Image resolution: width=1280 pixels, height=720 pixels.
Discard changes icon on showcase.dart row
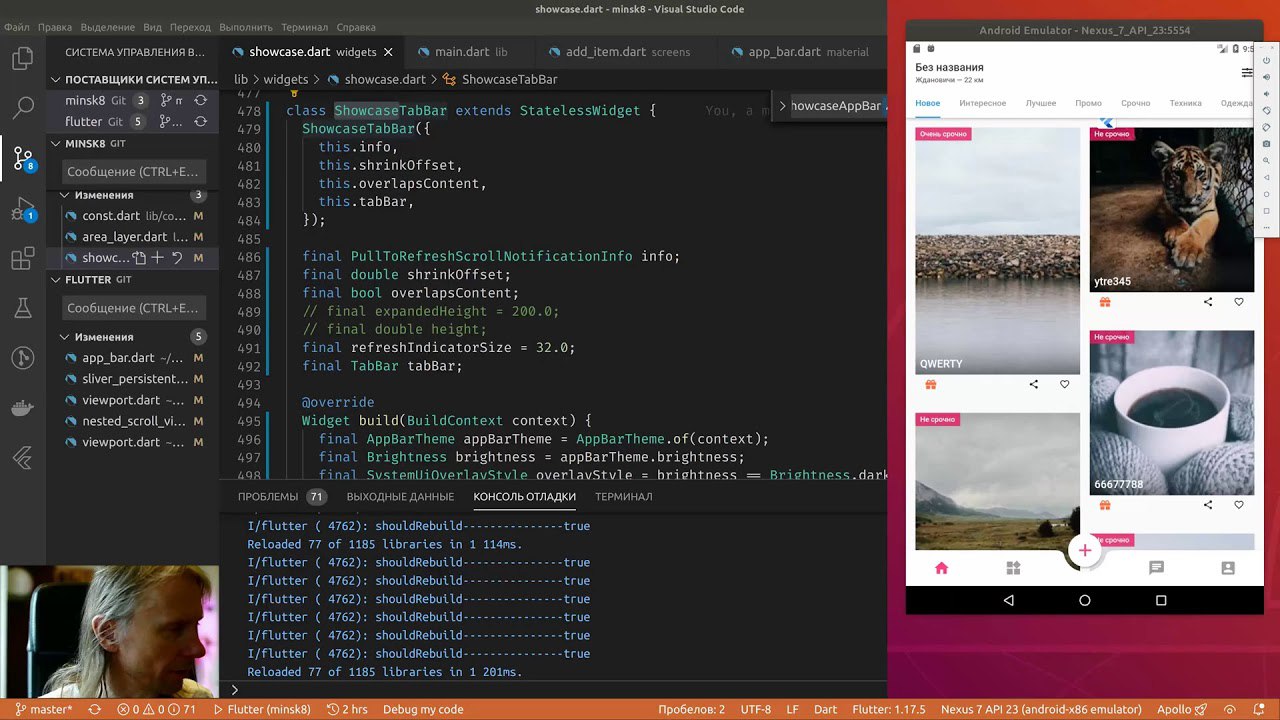point(177,258)
